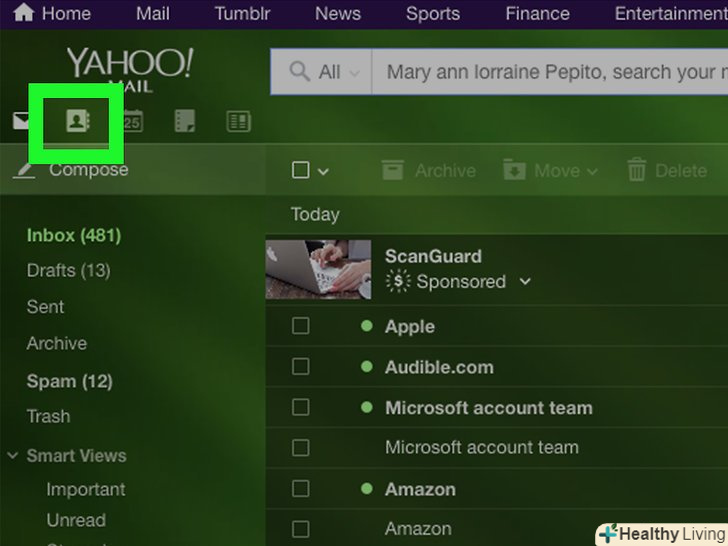Open the Entertainment tab in top bar
Image resolution: width=728 pixels, height=546 pixels.
point(671,13)
